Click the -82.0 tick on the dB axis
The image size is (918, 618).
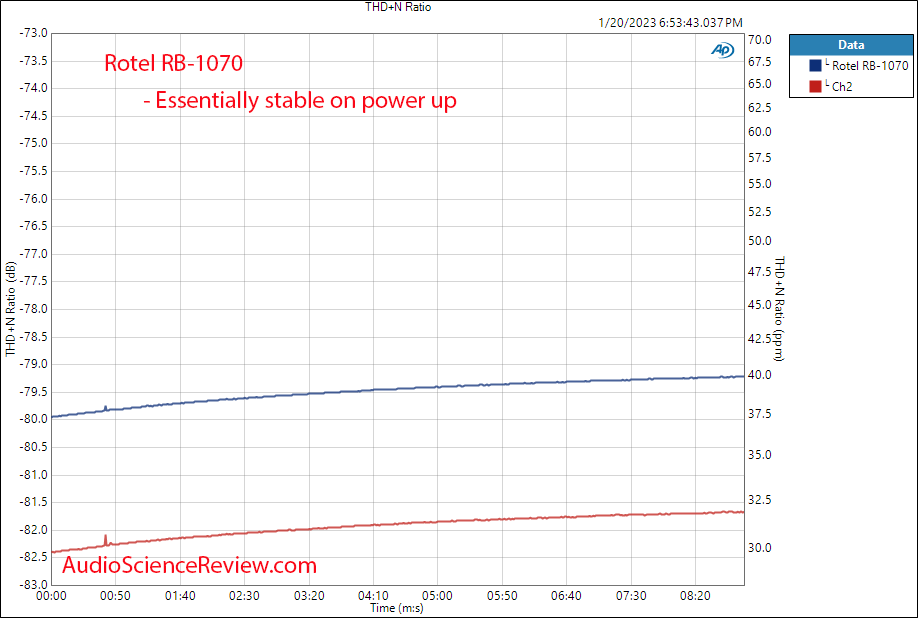(x=35, y=530)
